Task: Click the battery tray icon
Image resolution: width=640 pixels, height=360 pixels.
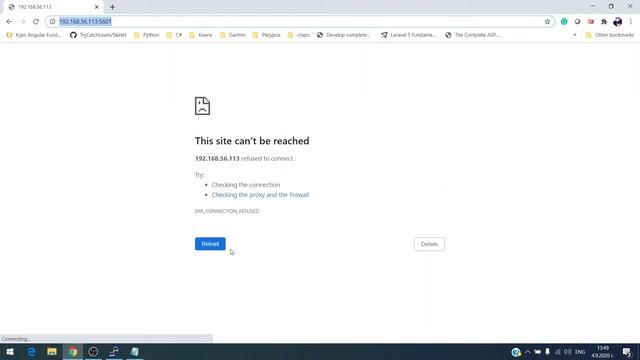Action: [x=538, y=352]
